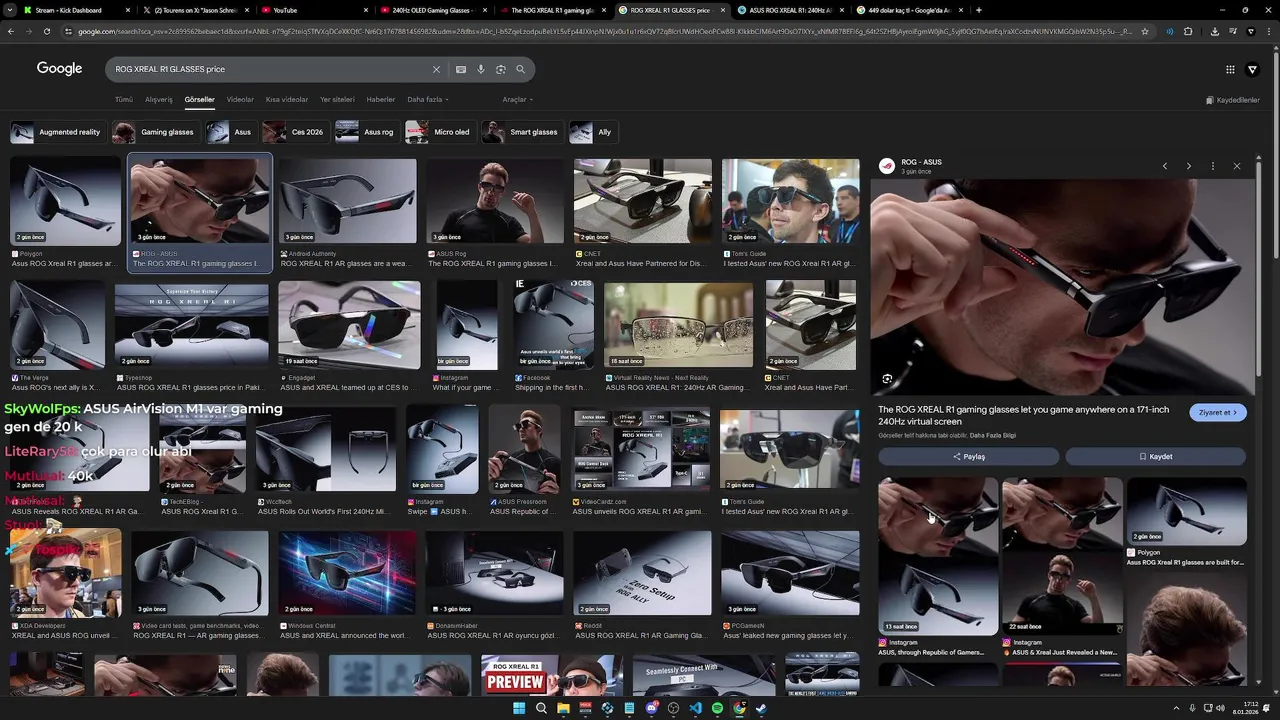Viewport: 1280px width, 720px height.
Task: Click the ROG - ASUS source logo
Action: pyautogui.click(x=886, y=166)
